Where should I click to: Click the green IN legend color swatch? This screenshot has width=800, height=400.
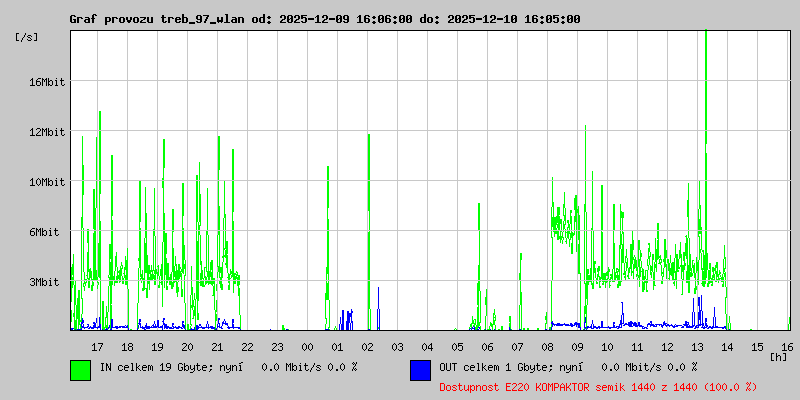tap(81, 370)
